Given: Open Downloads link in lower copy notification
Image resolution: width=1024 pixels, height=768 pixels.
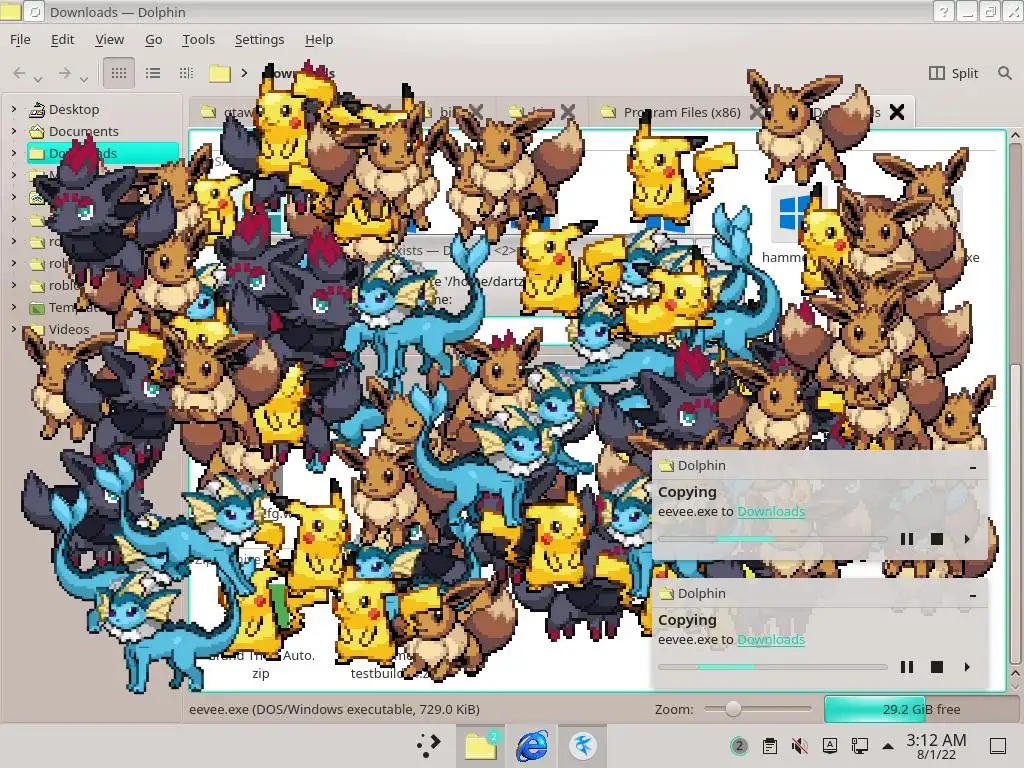Looking at the screenshot, I should [771, 639].
